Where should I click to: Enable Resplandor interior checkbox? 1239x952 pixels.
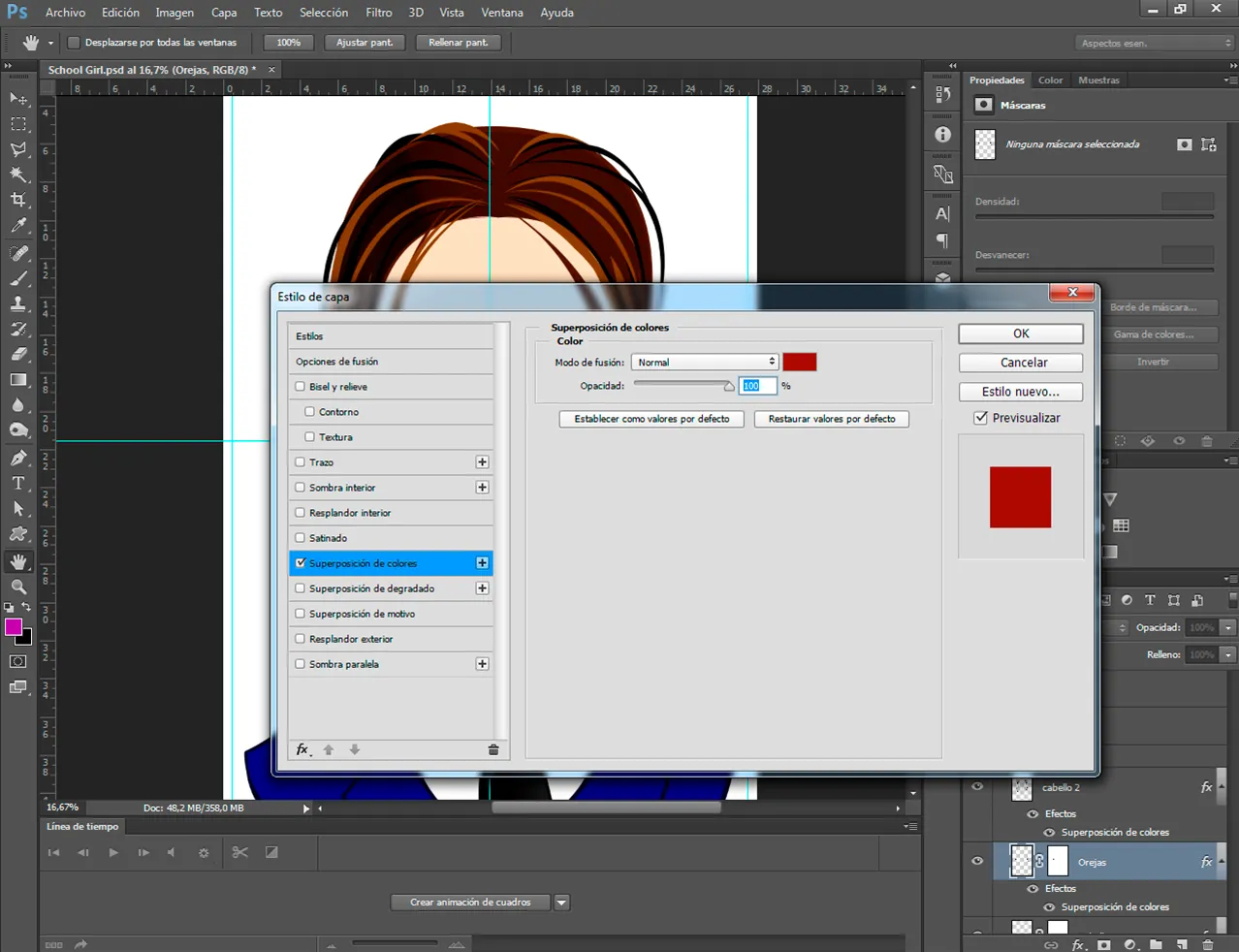point(301,512)
